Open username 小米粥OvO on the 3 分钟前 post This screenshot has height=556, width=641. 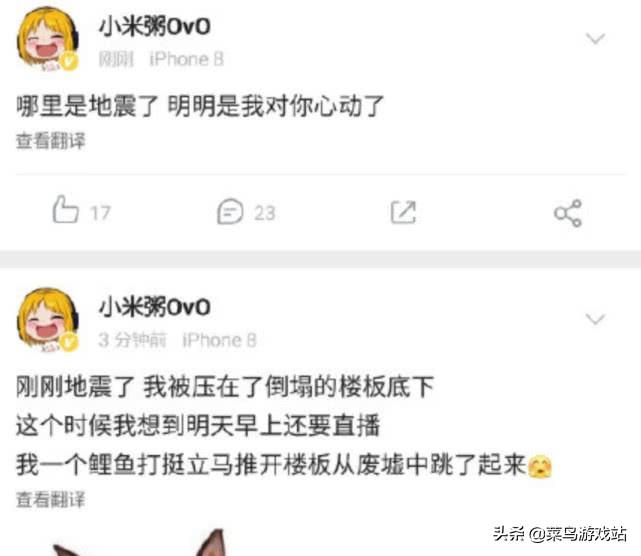pos(155,307)
